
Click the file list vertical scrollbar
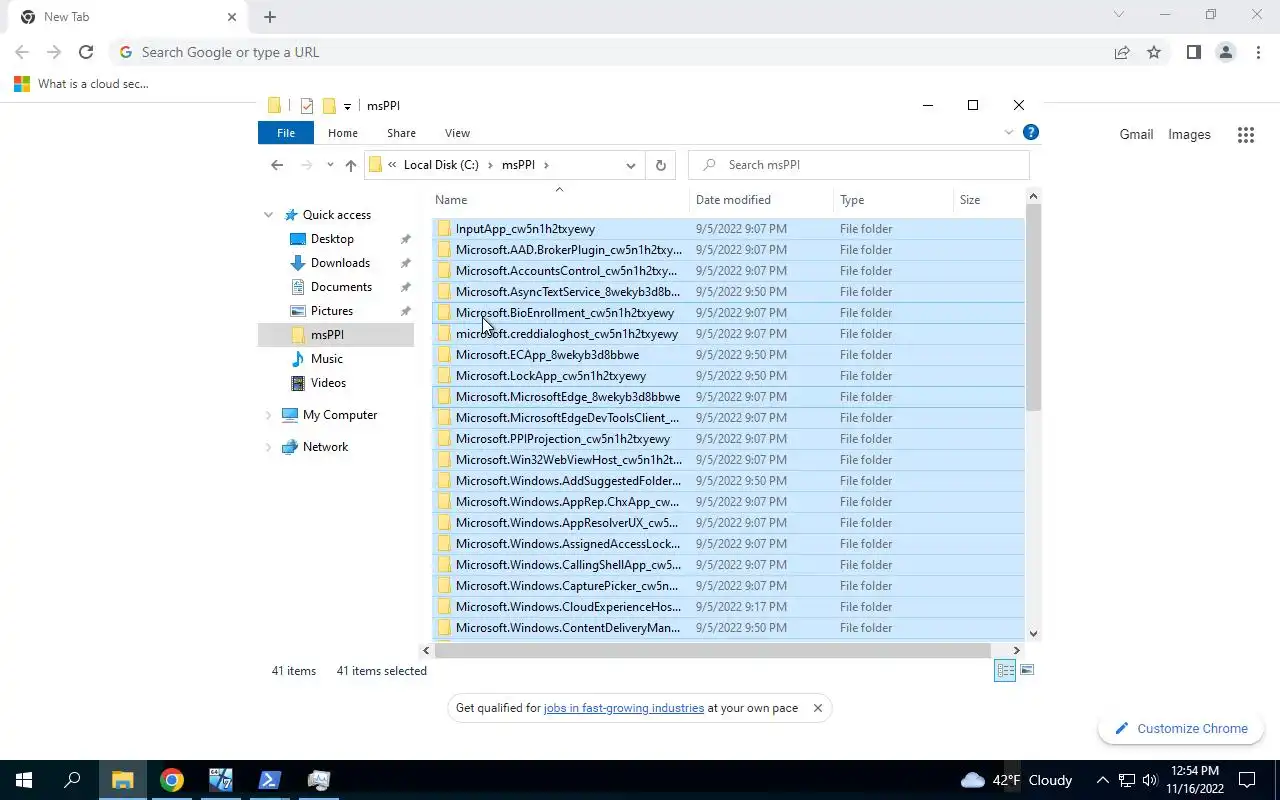pos(1033,307)
